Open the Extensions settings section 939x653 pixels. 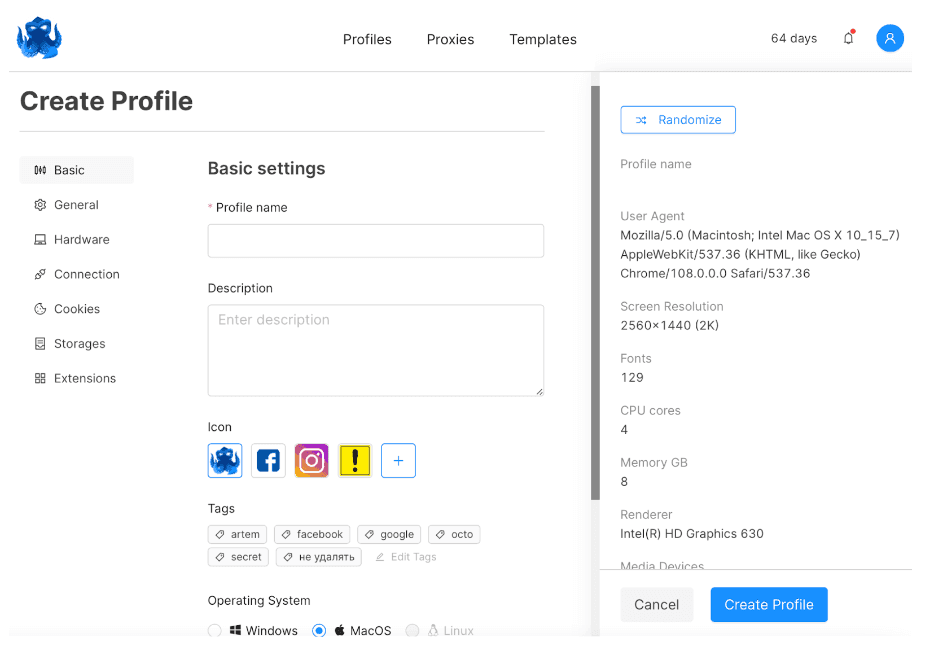point(84,378)
